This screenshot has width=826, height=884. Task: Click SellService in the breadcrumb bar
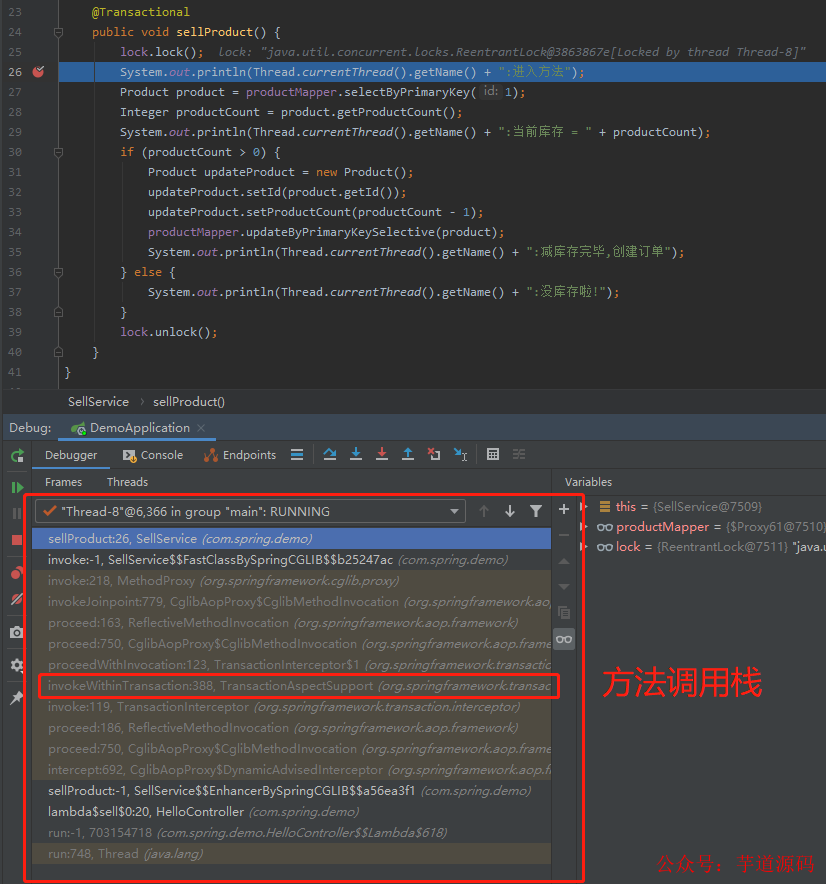point(98,401)
